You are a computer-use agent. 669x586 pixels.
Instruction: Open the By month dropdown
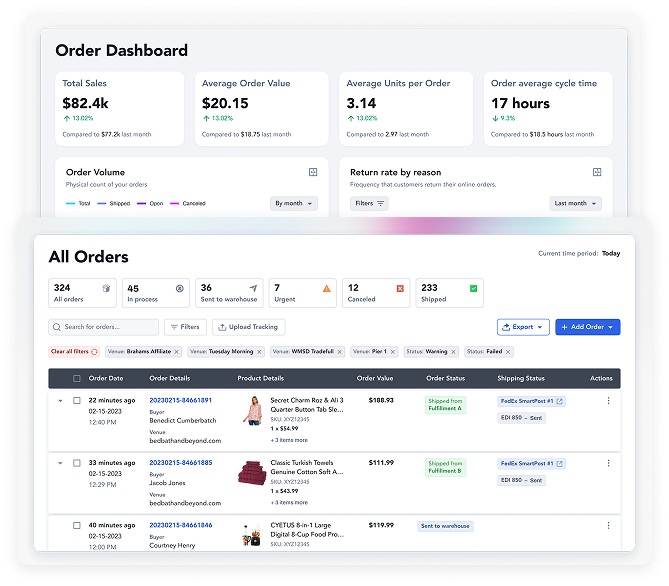(294, 204)
